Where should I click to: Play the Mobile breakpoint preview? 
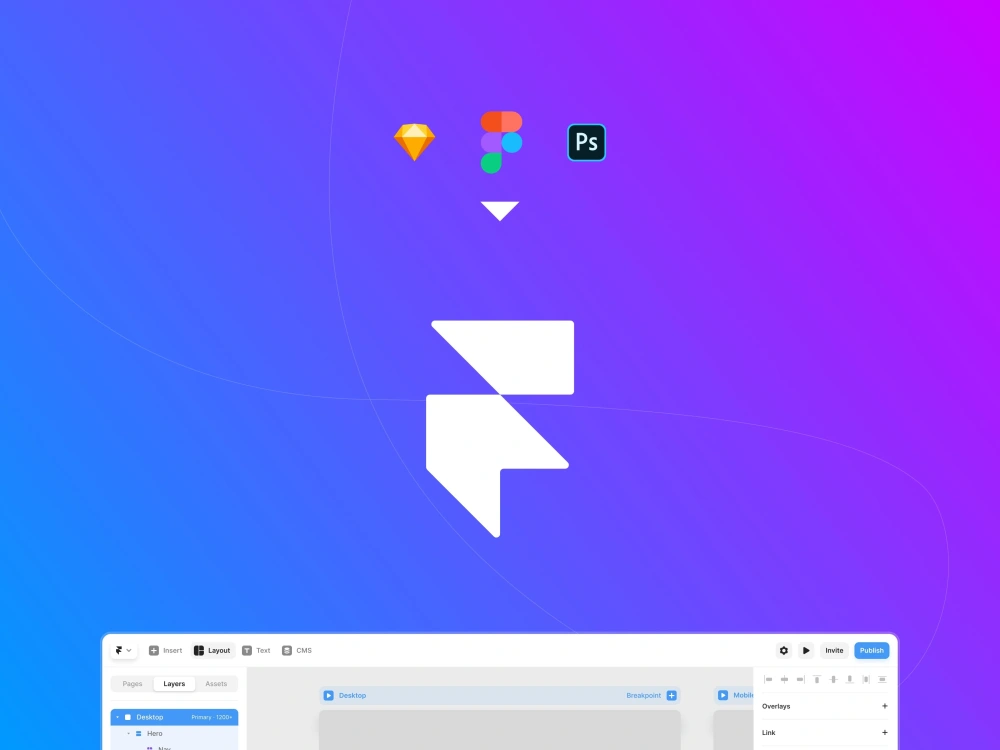pos(723,695)
